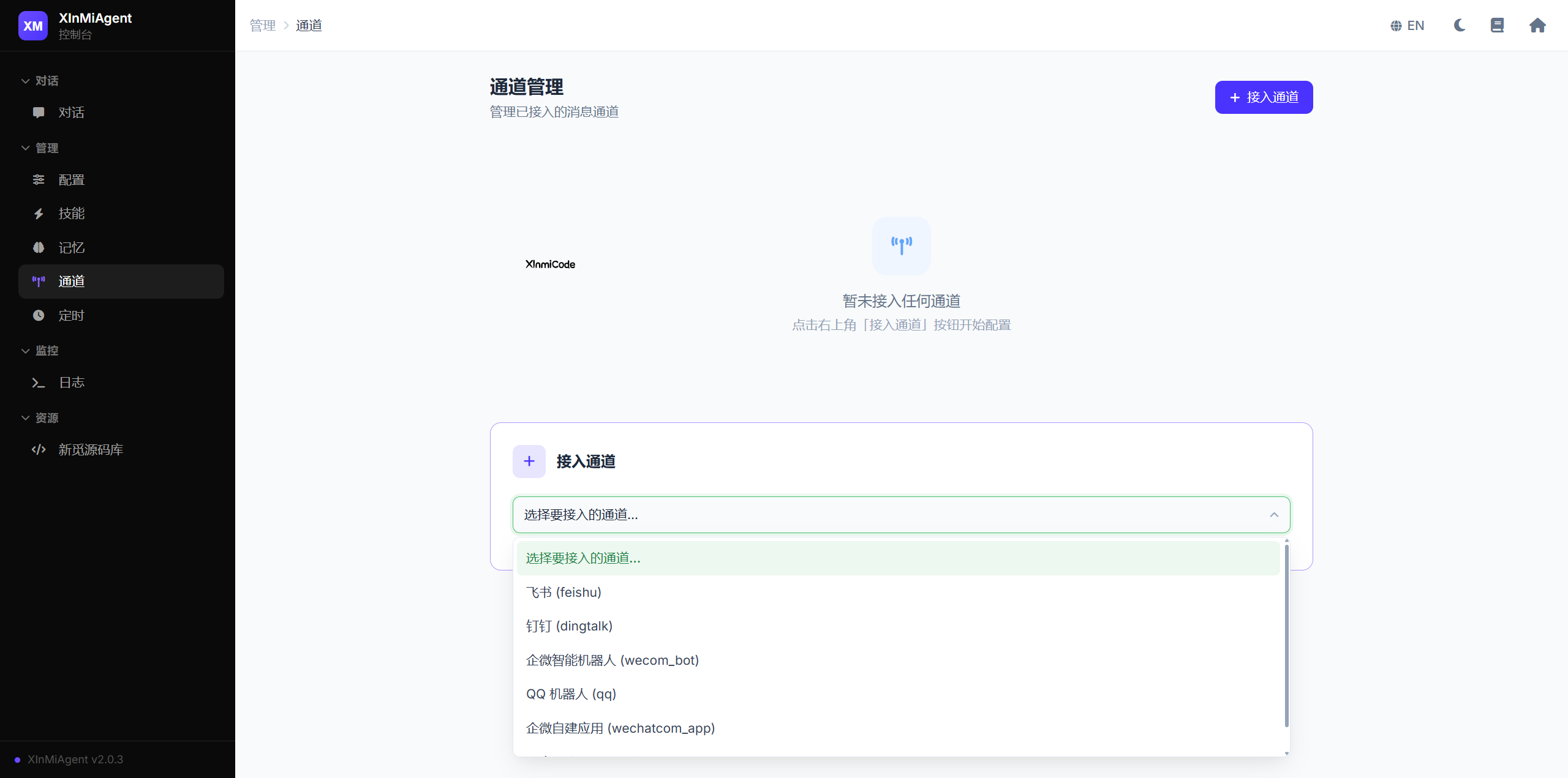1568x778 pixels.
Task: Open the 配置 settings page from sidebar
Action: [x=71, y=179]
